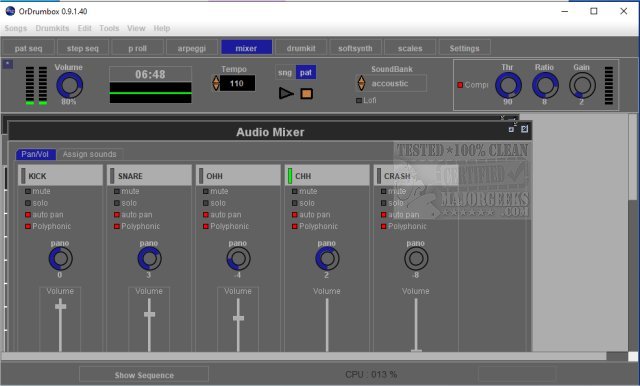The width and height of the screenshot is (640, 386).
Task: Maximize the Audio Mixer panel icon
Action: [524, 129]
